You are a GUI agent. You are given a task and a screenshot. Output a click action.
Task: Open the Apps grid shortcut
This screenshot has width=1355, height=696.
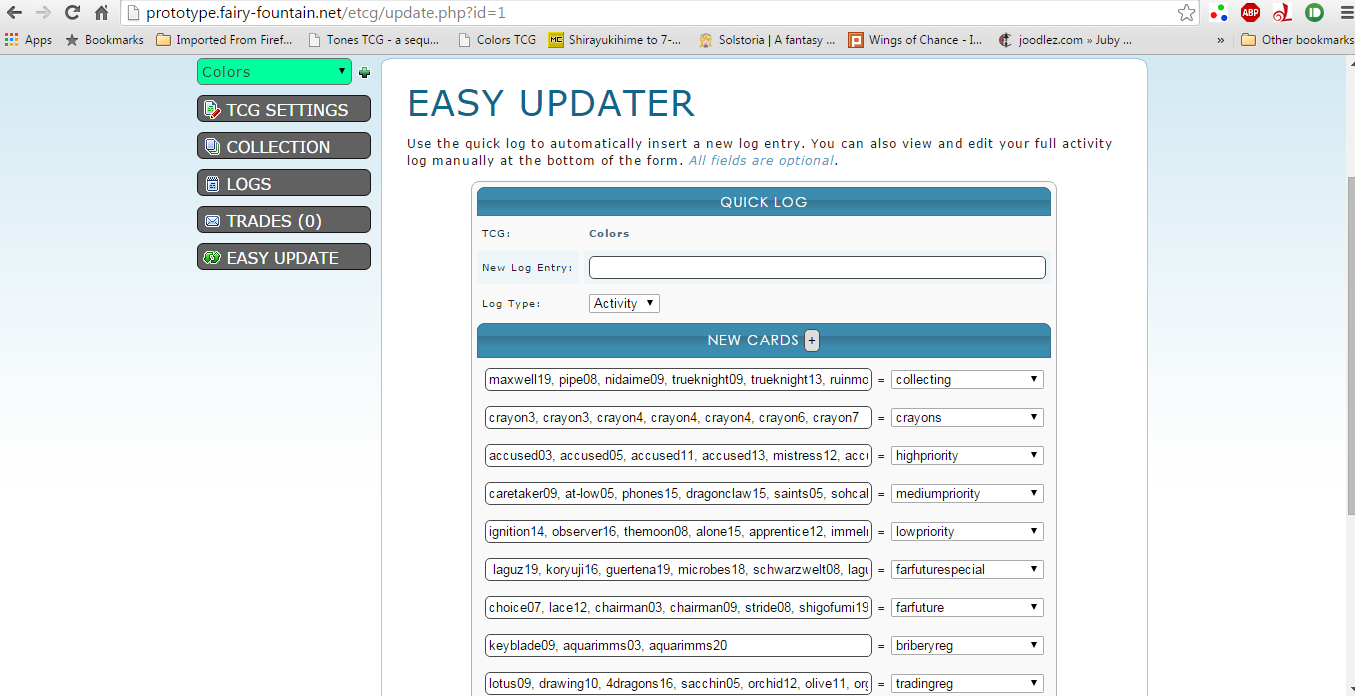(x=28, y=40)
